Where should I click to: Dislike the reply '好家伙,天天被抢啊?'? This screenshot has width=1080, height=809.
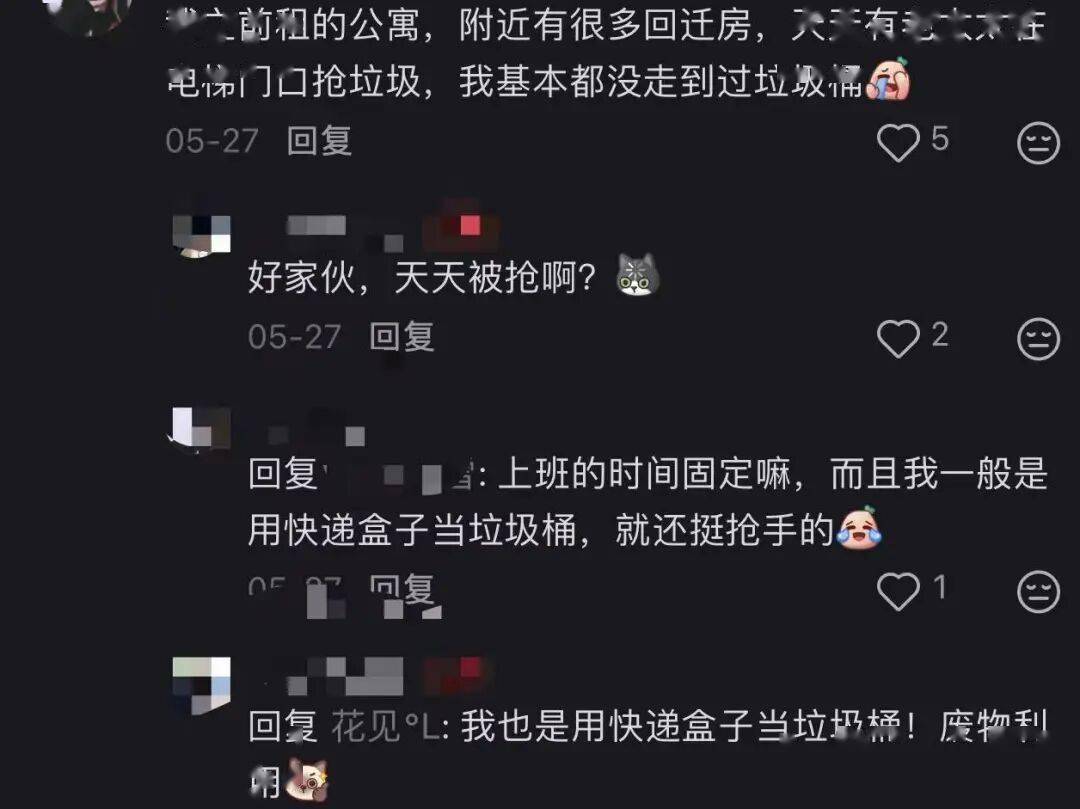point(1038,338)
